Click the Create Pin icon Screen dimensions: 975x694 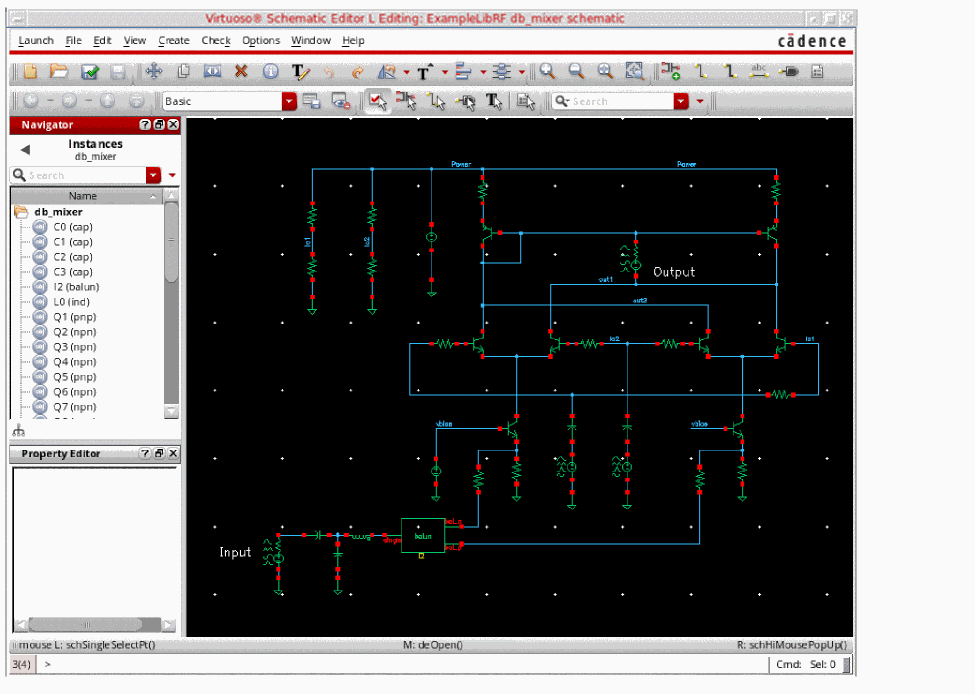(x=788, y=72)
